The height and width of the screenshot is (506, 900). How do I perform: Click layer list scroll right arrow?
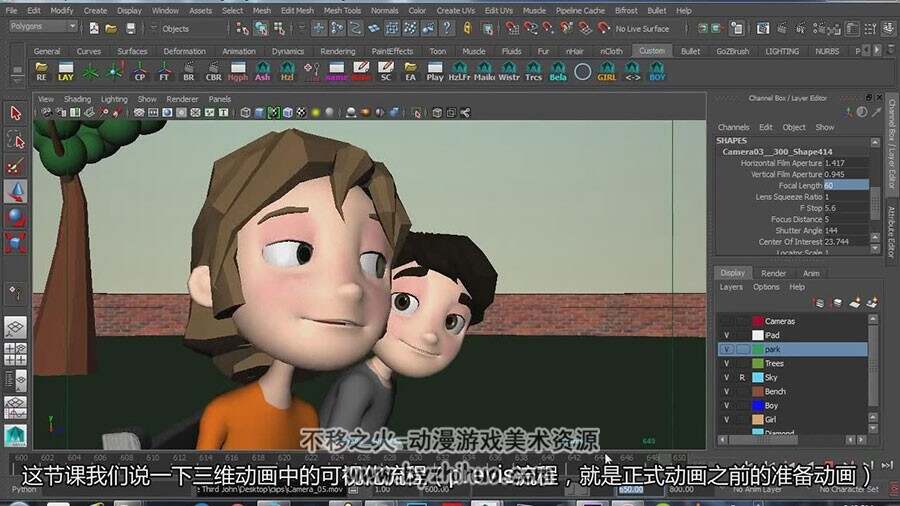[862, 440]
